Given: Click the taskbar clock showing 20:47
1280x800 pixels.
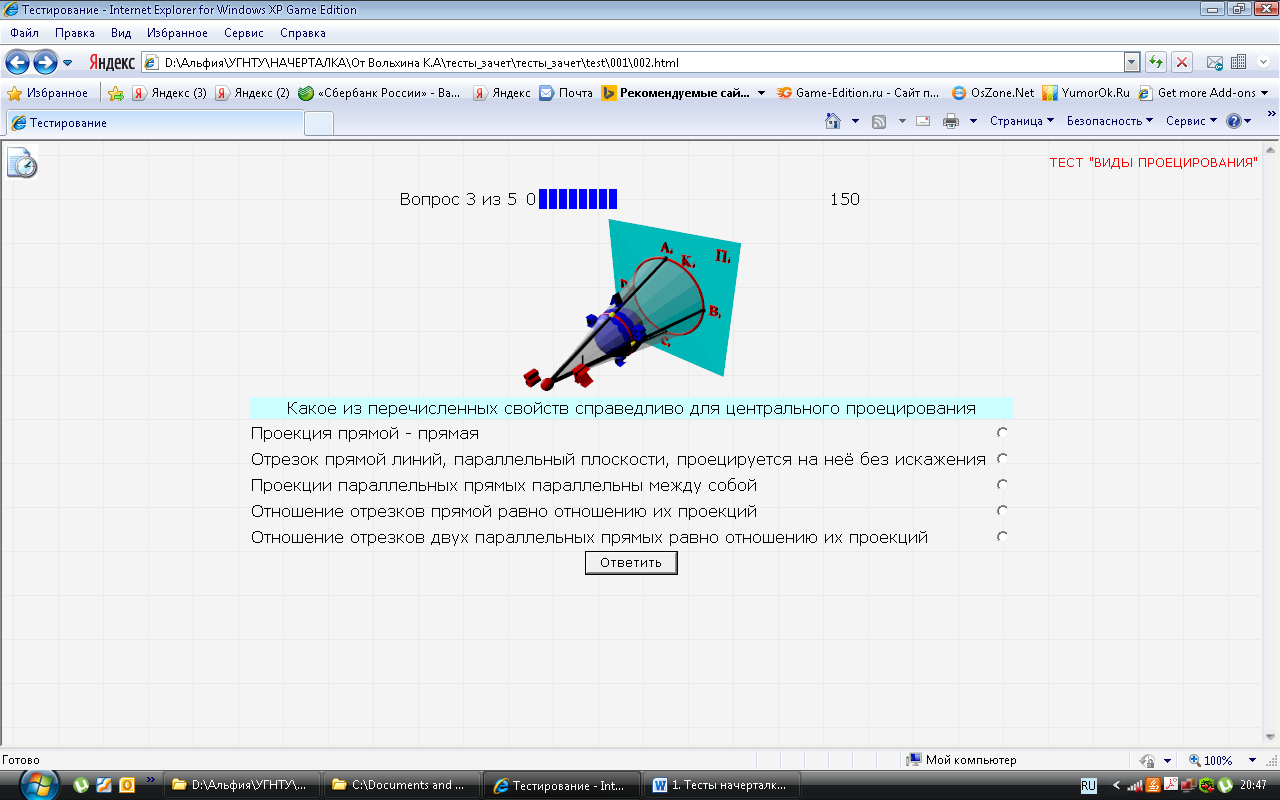Looking at the screenshot, I should [x=1253, y=785].
